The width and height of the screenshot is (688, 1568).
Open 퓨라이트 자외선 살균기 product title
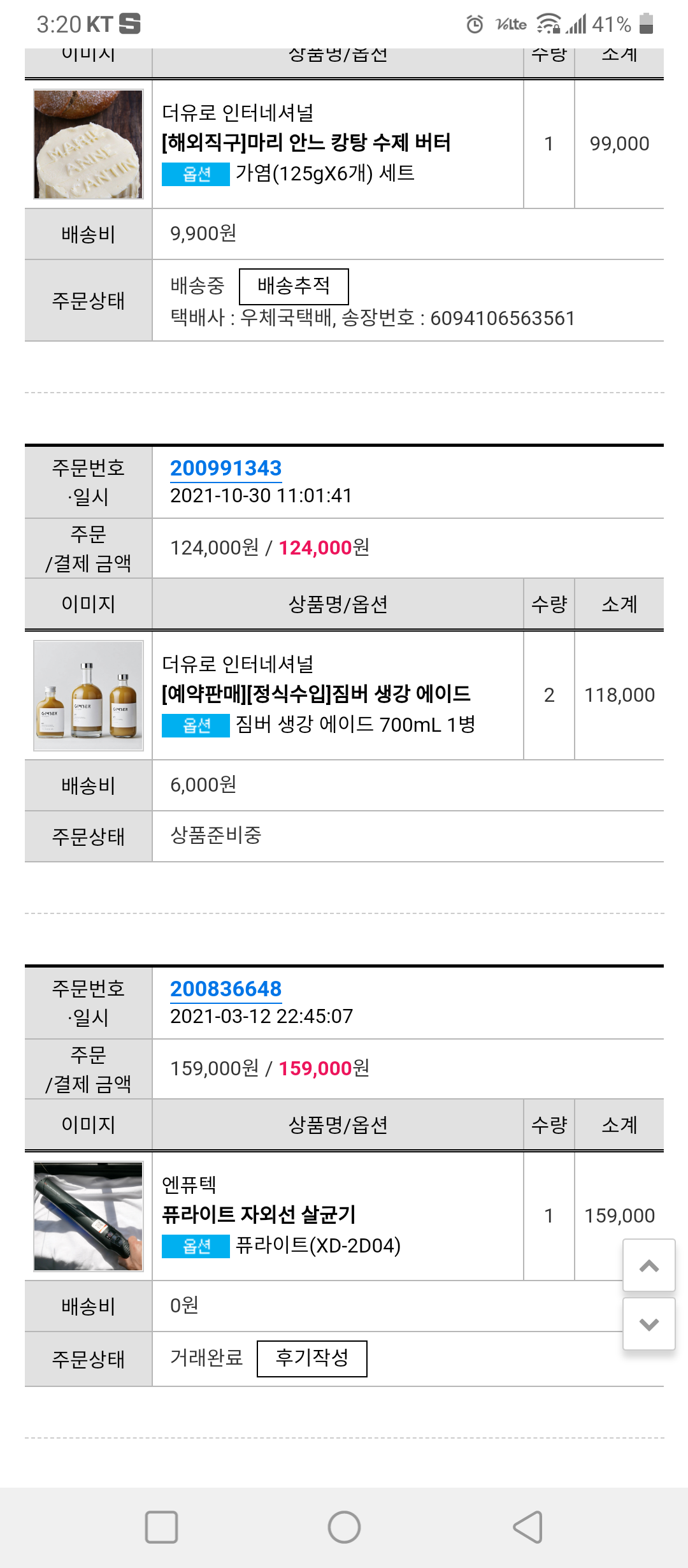tap(259, 1214)
